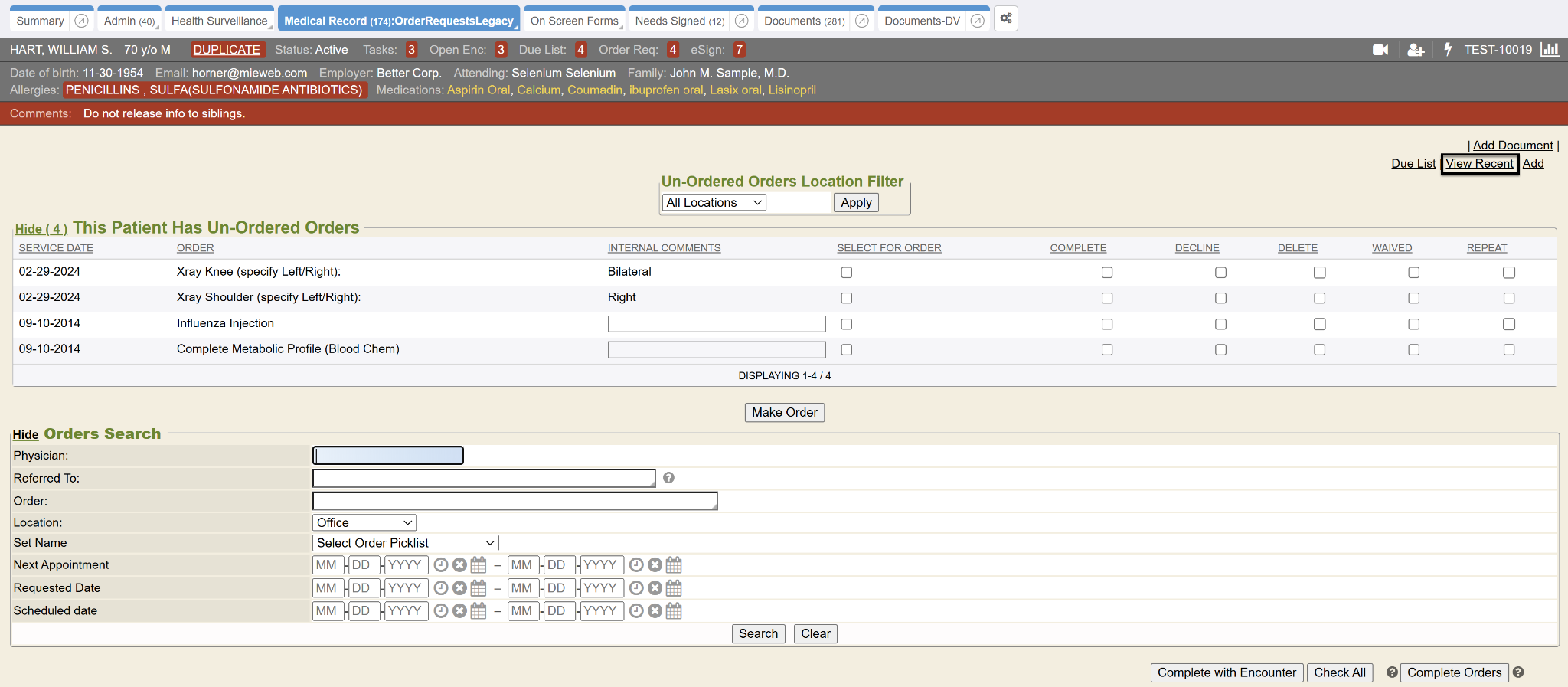This screenshot has width=1568, height=687.
Task: Check Select For Order for Xray Knee
Action: [846, 273]
